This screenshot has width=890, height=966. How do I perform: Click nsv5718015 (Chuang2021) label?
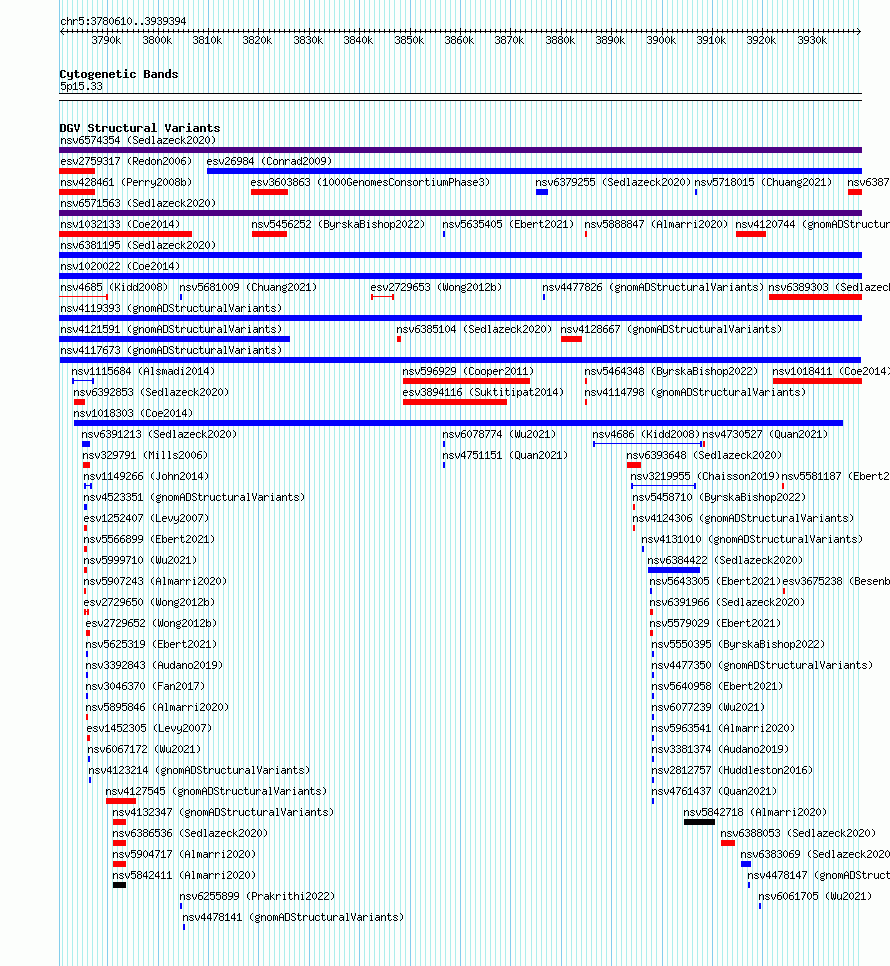[x=763, y=182]
